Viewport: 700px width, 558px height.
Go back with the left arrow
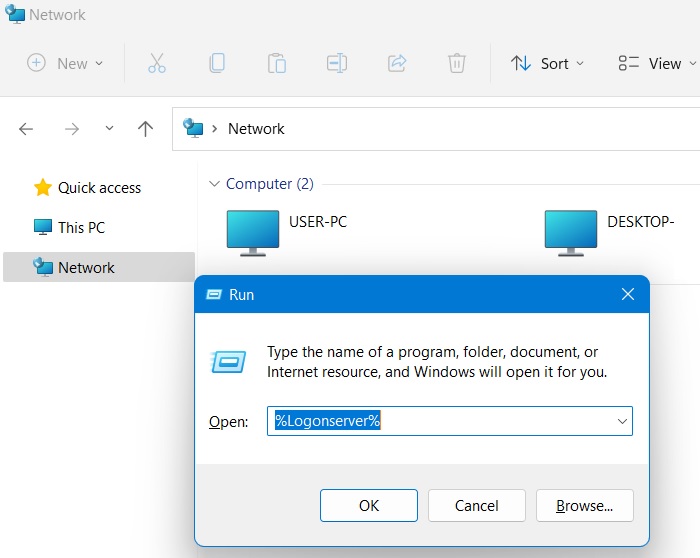click(26, 129)
